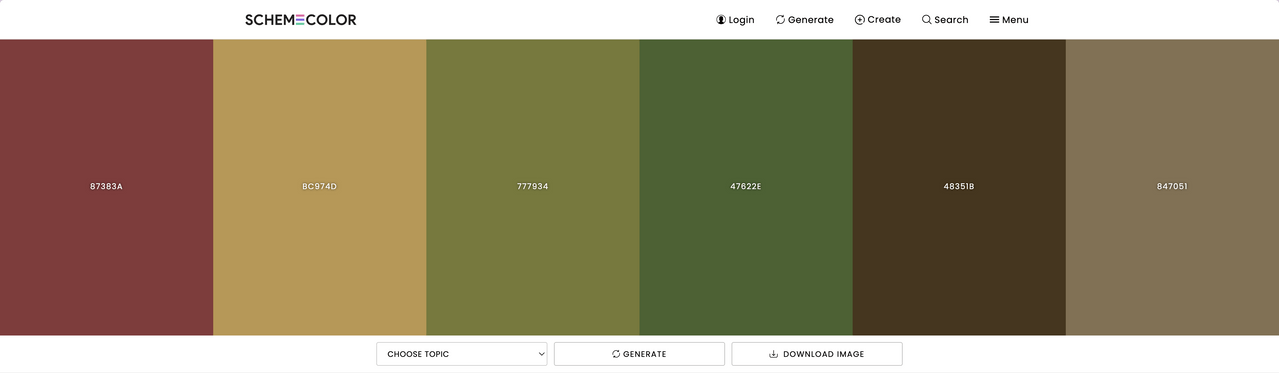Click the refresh icon in GENERATE button
The image size is (1279, 373).
click(616, 354)
